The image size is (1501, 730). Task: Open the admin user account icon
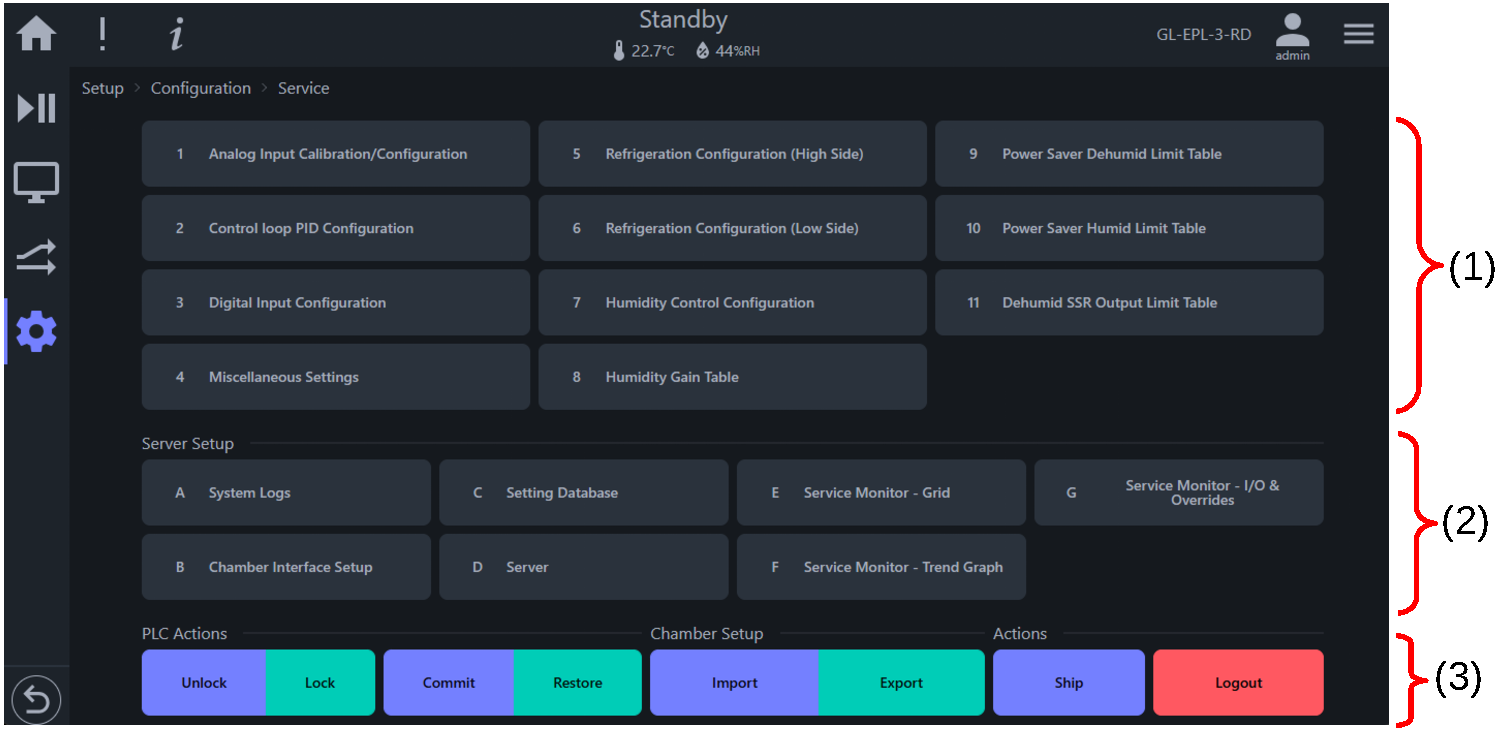(1292, 37)
